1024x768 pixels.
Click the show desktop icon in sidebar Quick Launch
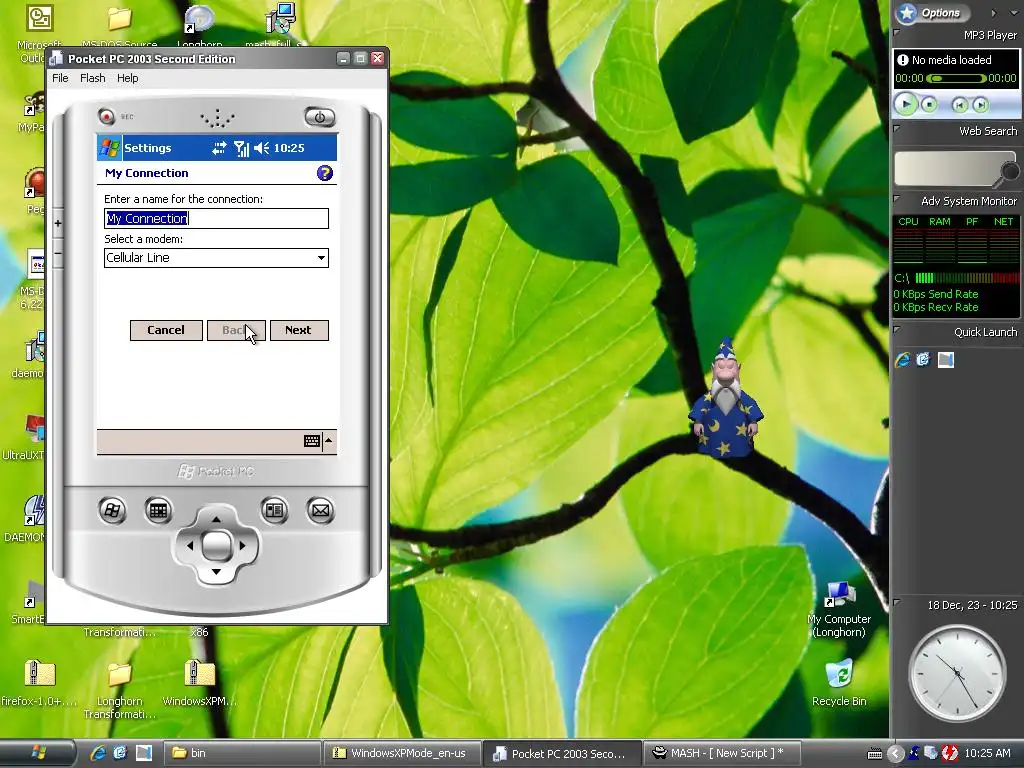pyautogui.click(x=946, y=360)
